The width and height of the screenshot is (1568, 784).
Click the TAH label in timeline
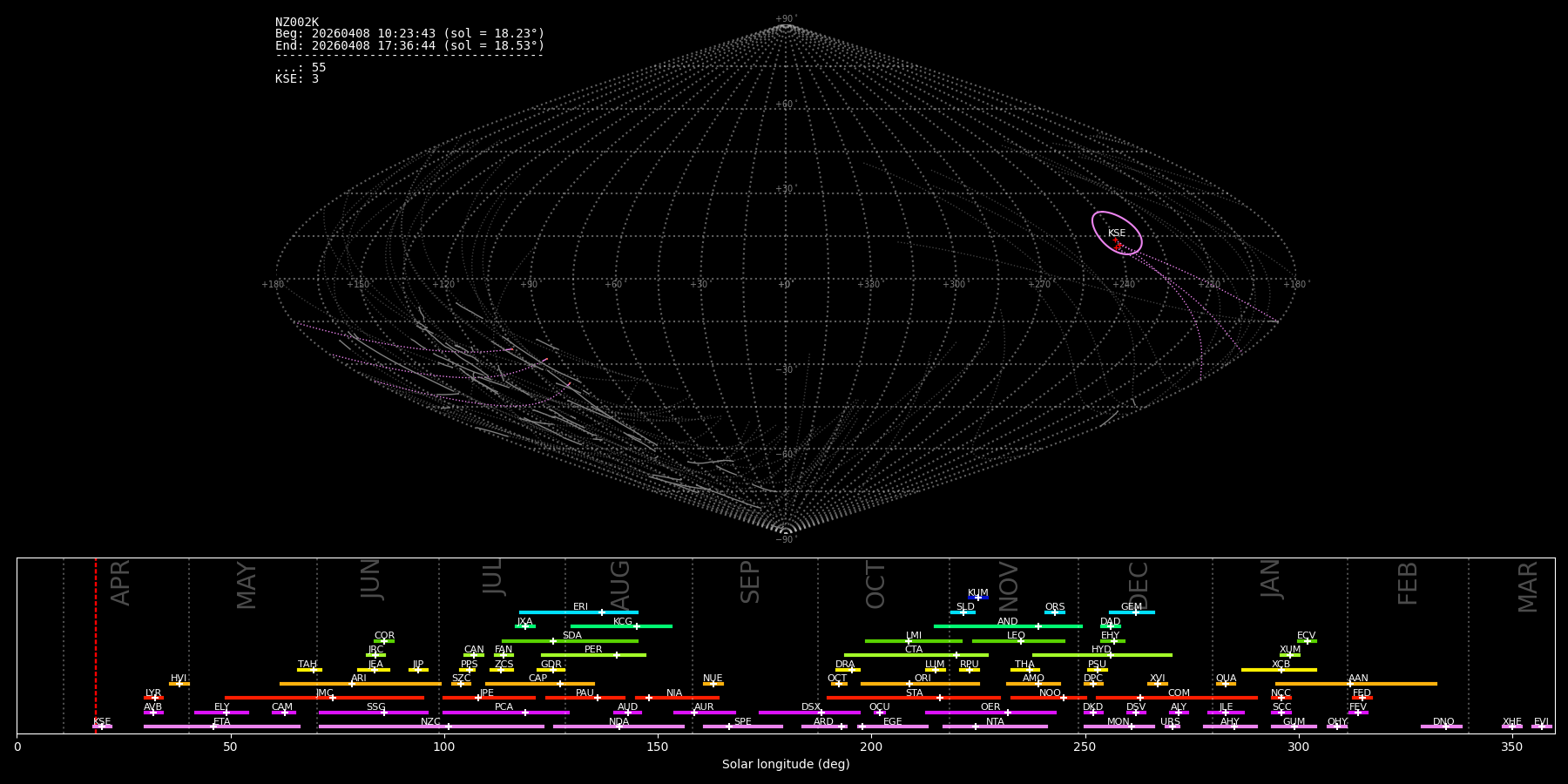coord(308,665)
